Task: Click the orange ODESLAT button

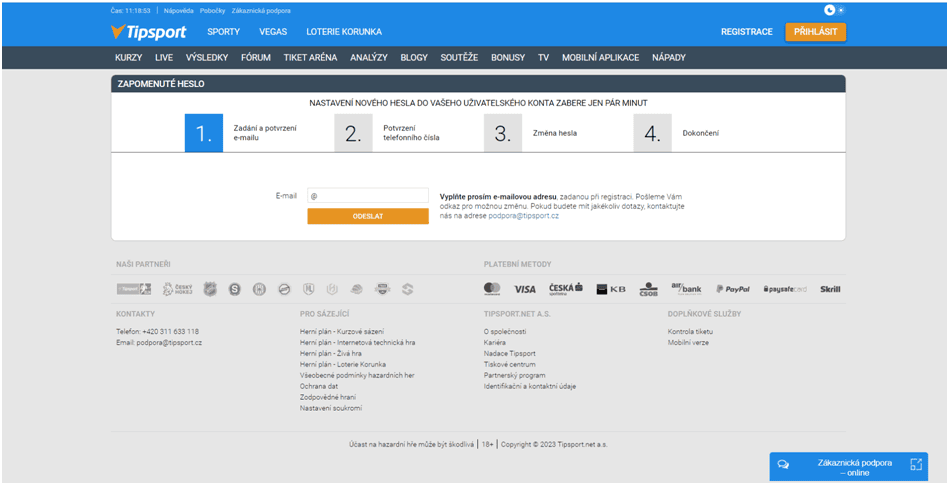Action: (x=368, y=216)
